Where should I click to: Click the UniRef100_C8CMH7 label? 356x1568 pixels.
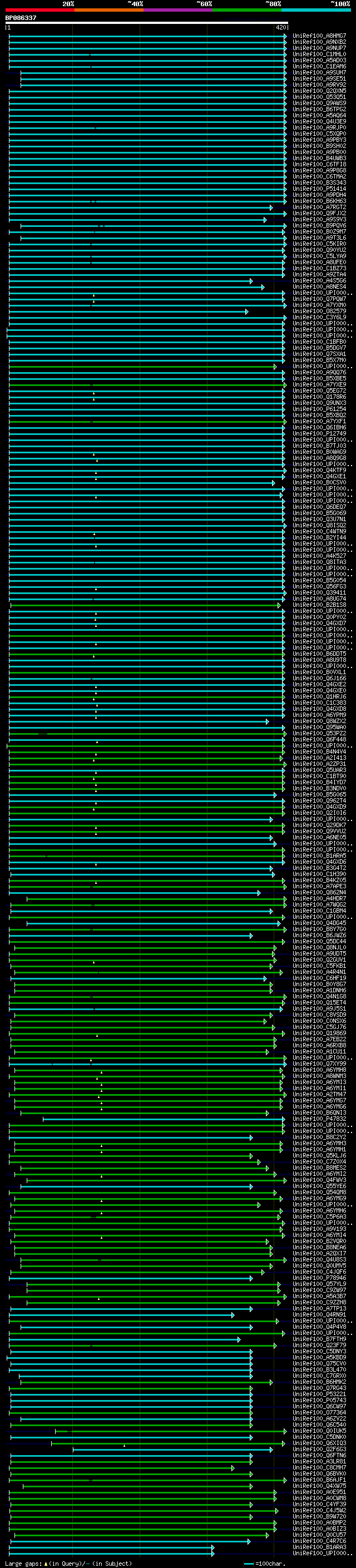(x=319, y=1467)
